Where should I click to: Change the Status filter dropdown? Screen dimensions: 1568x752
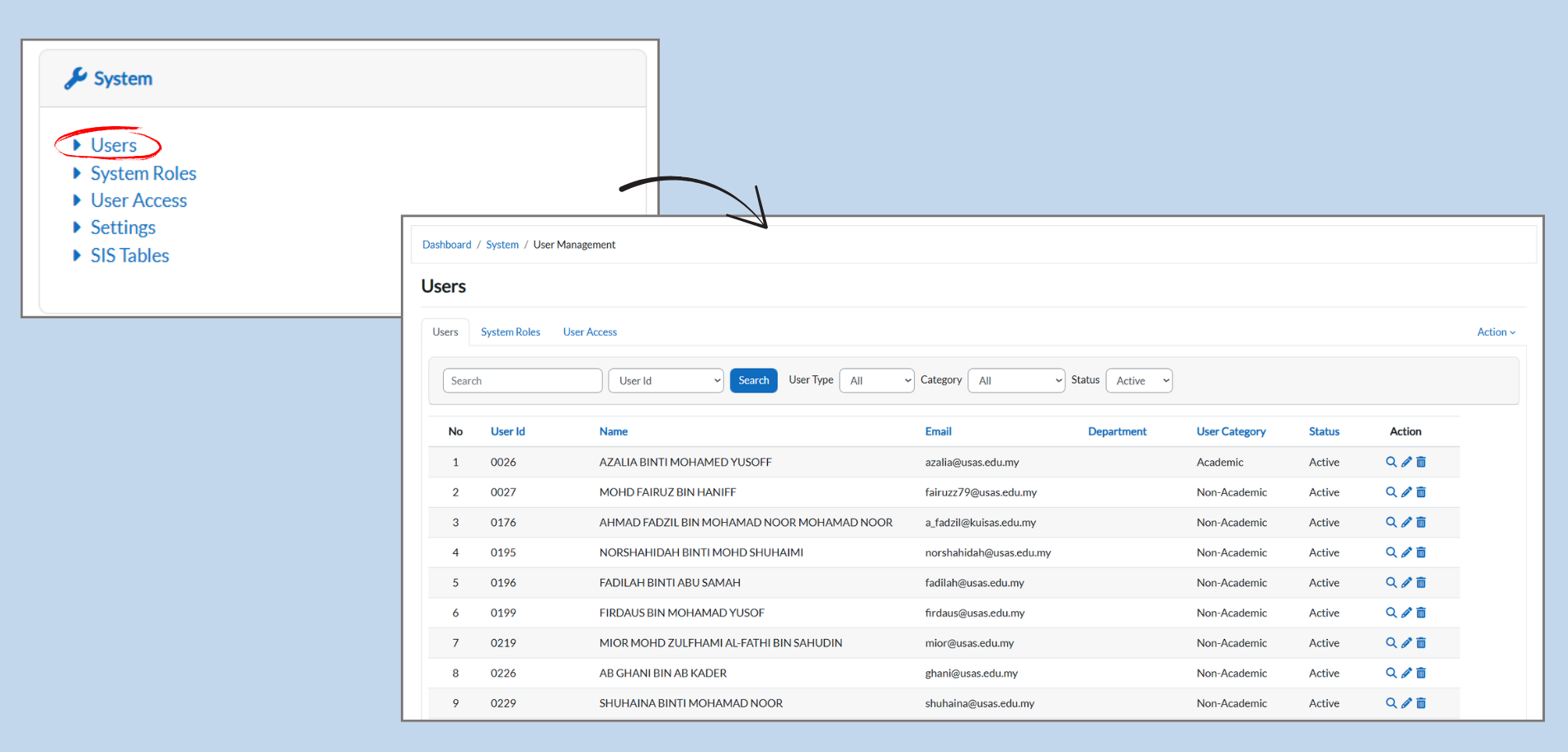coord(1138,381)
